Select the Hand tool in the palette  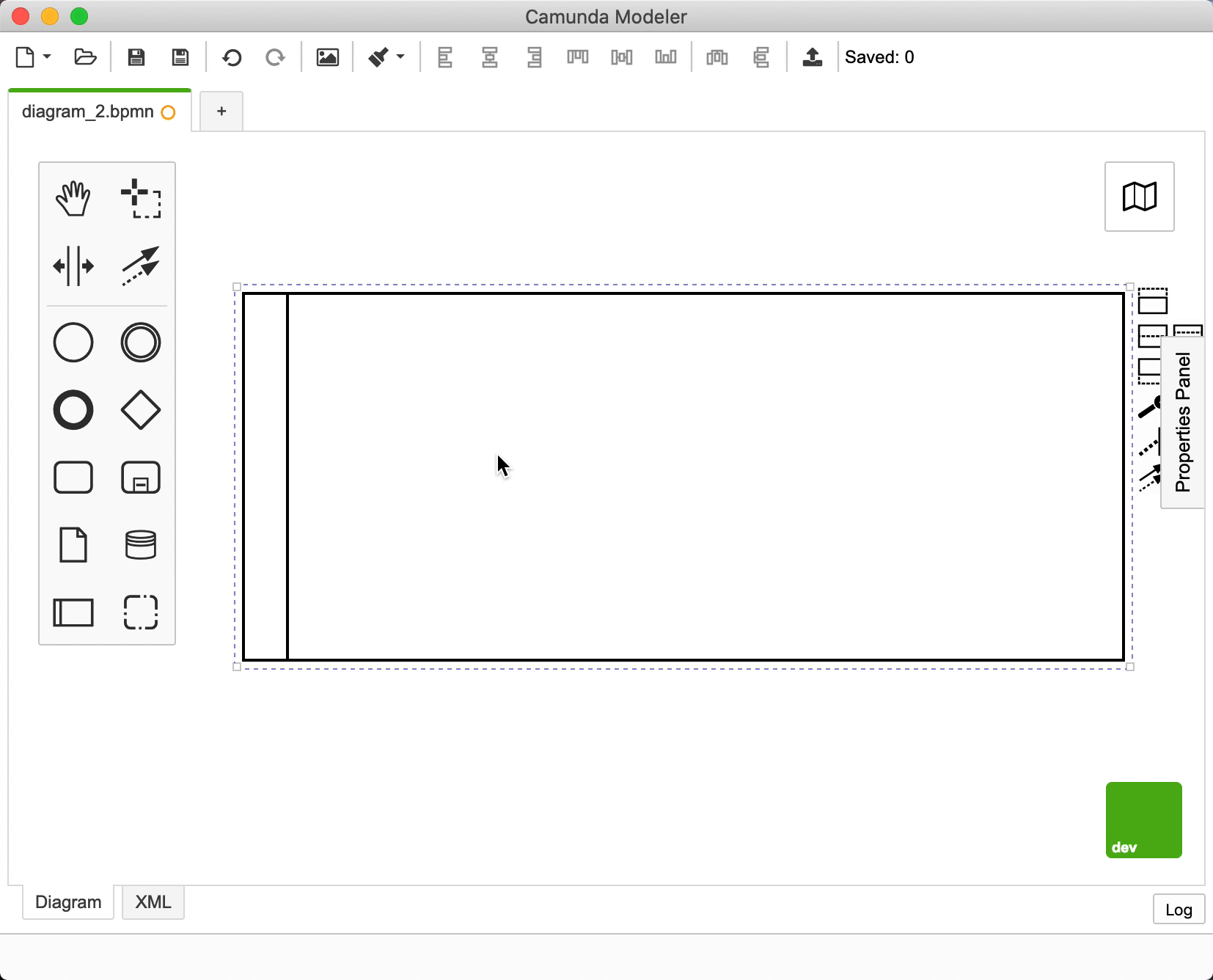pyautogui.click(x=73, y=197)
